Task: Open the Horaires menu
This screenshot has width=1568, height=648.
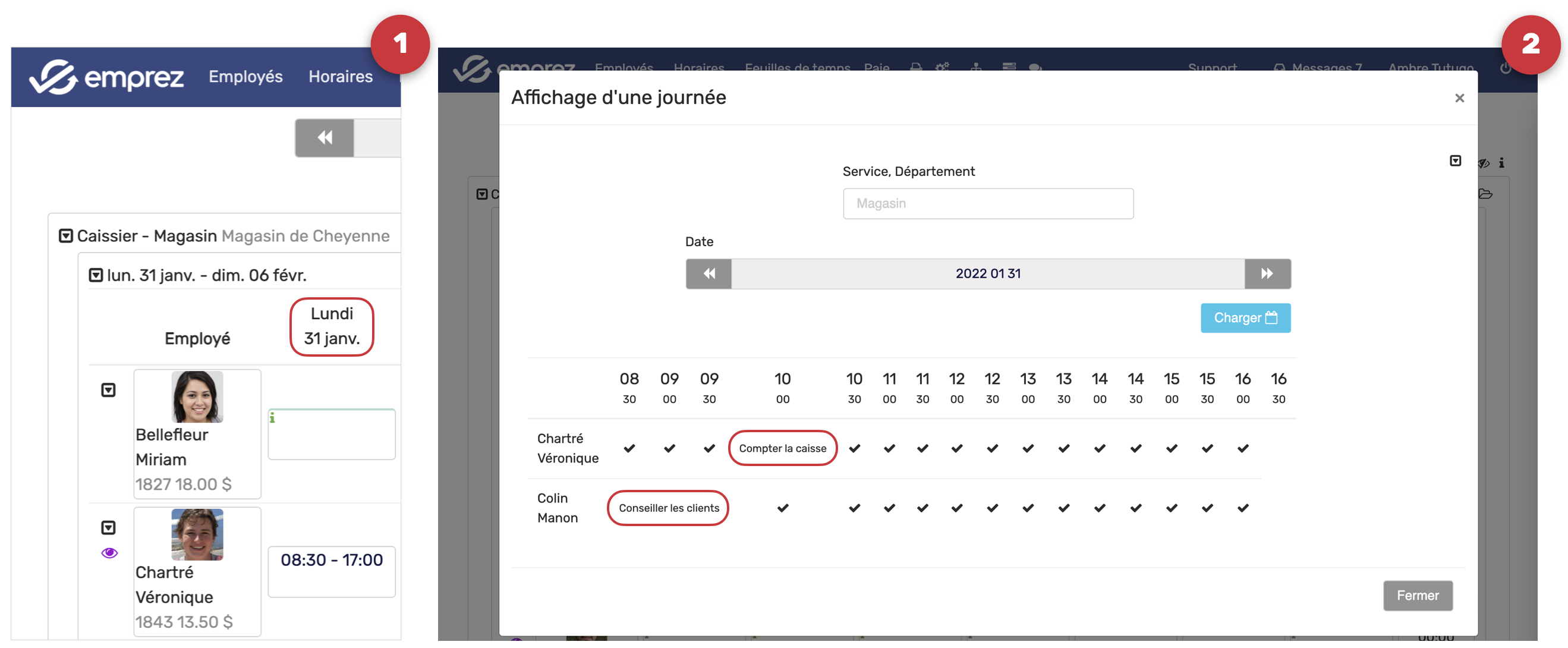Action: coord(340,77)
